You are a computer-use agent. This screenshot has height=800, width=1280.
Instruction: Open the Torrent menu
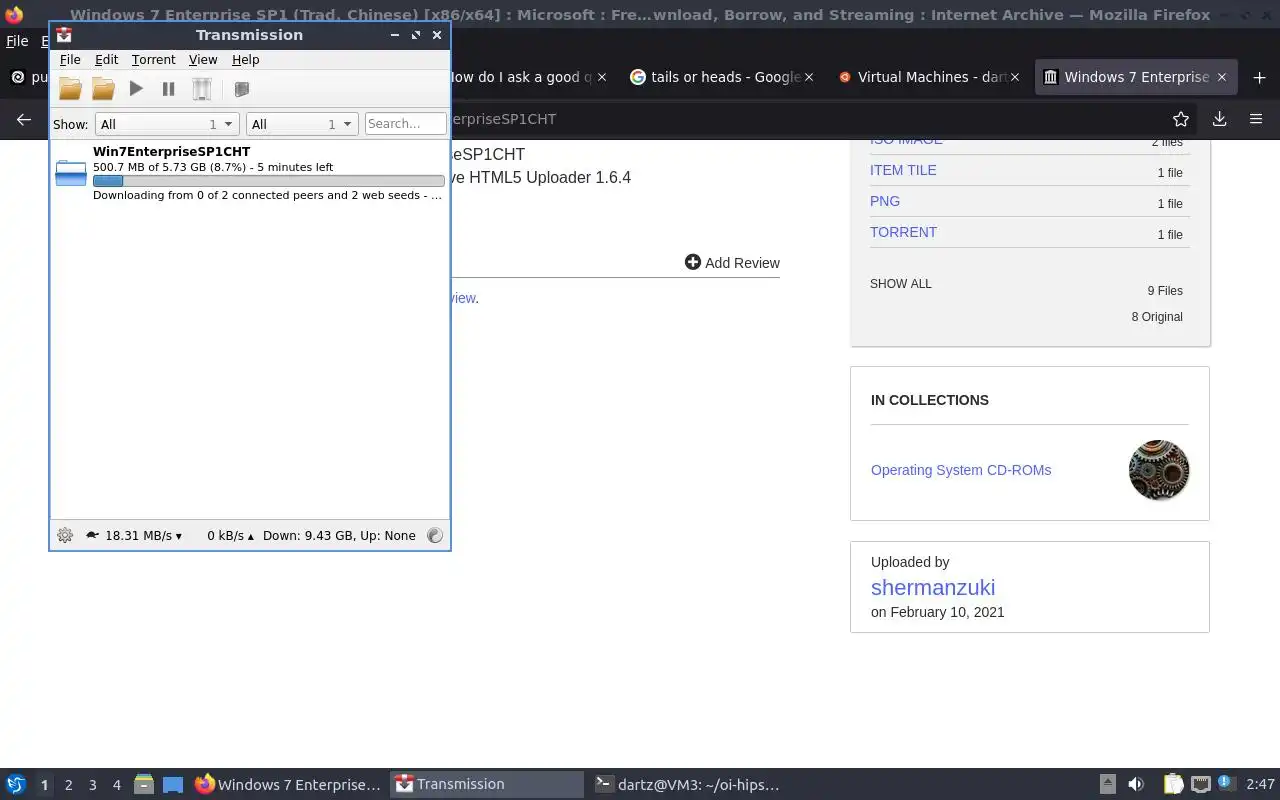click(153, 60)
